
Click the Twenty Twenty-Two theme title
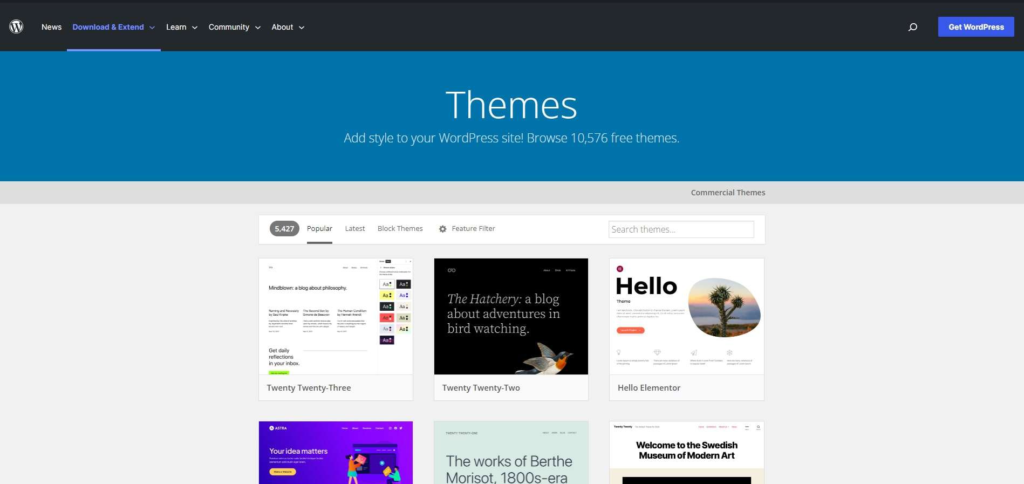coord(481,387)
